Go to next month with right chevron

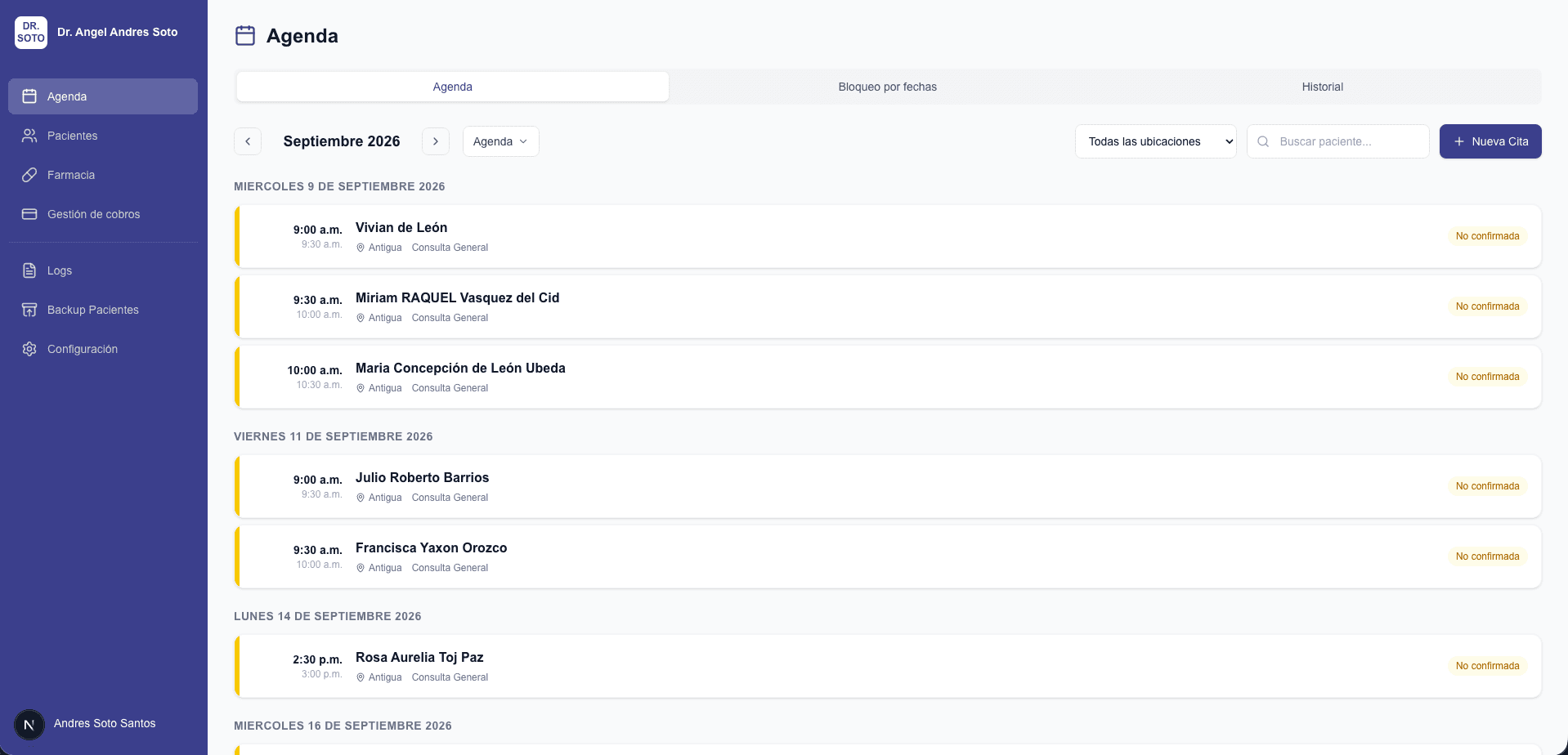coord(436,141)
